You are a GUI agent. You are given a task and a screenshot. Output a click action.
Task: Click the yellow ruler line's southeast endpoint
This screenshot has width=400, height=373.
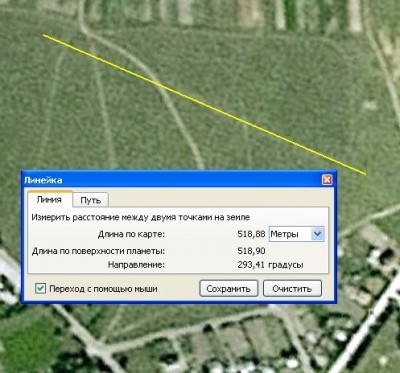[365, 174]
